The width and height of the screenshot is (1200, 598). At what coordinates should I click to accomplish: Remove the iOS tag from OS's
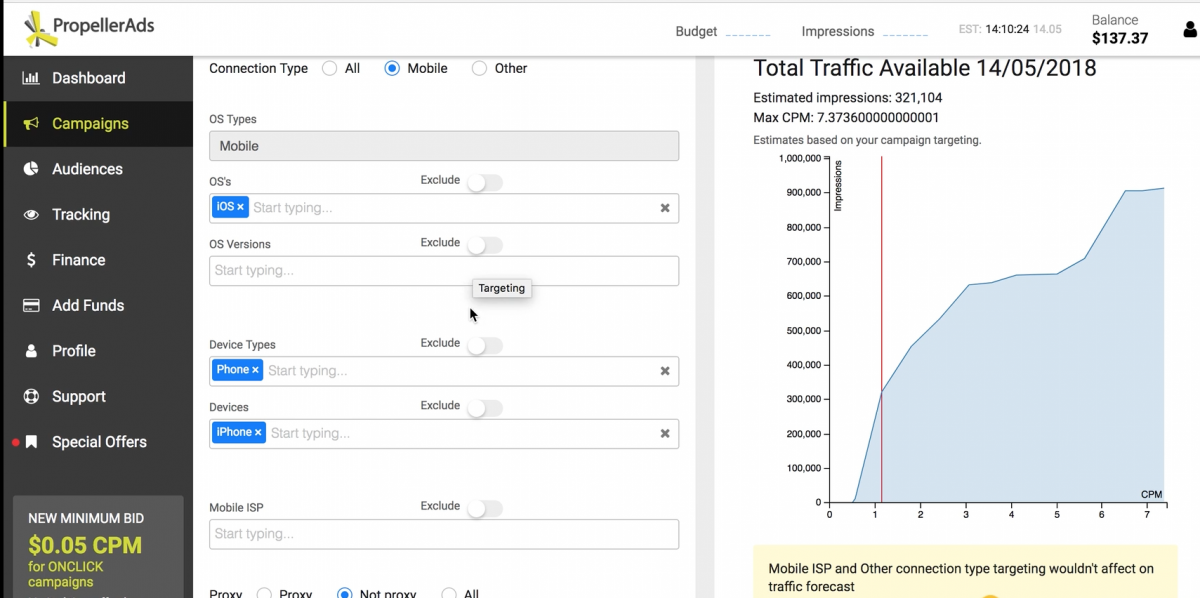[x=241, y=207]
